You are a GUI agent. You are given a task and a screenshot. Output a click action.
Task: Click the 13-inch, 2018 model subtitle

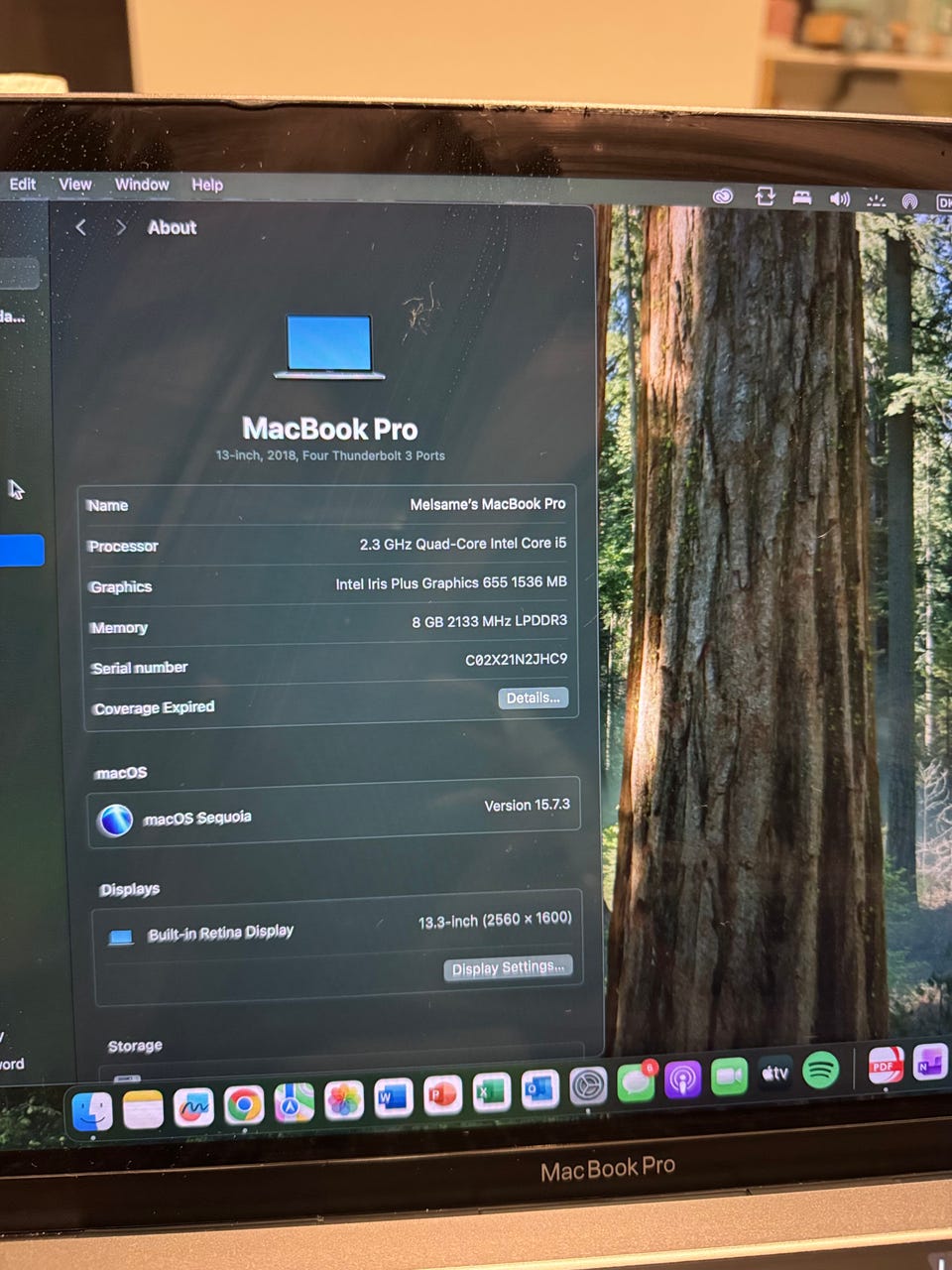coord(330,455)
